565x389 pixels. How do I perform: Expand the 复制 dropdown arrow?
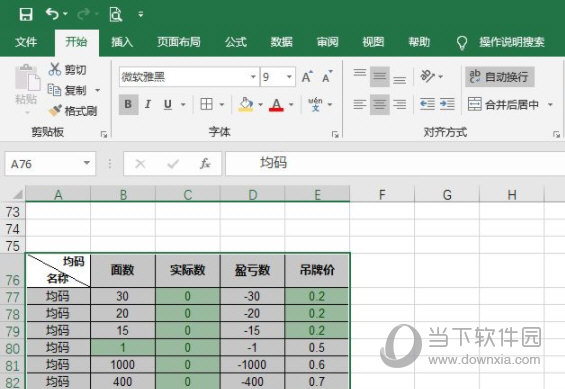[97, 90]
